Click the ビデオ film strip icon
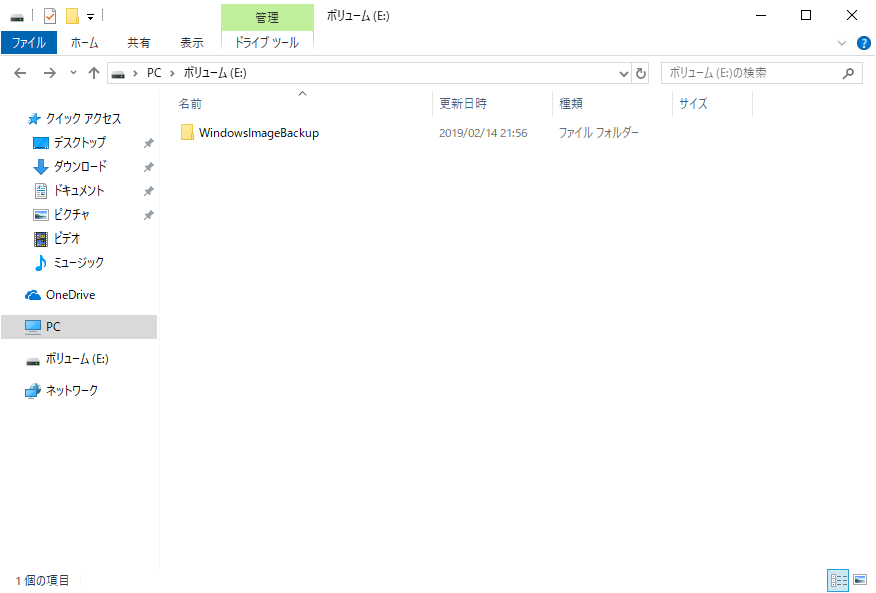The height and width of the screenshot is (593, 876). point(41,239)
